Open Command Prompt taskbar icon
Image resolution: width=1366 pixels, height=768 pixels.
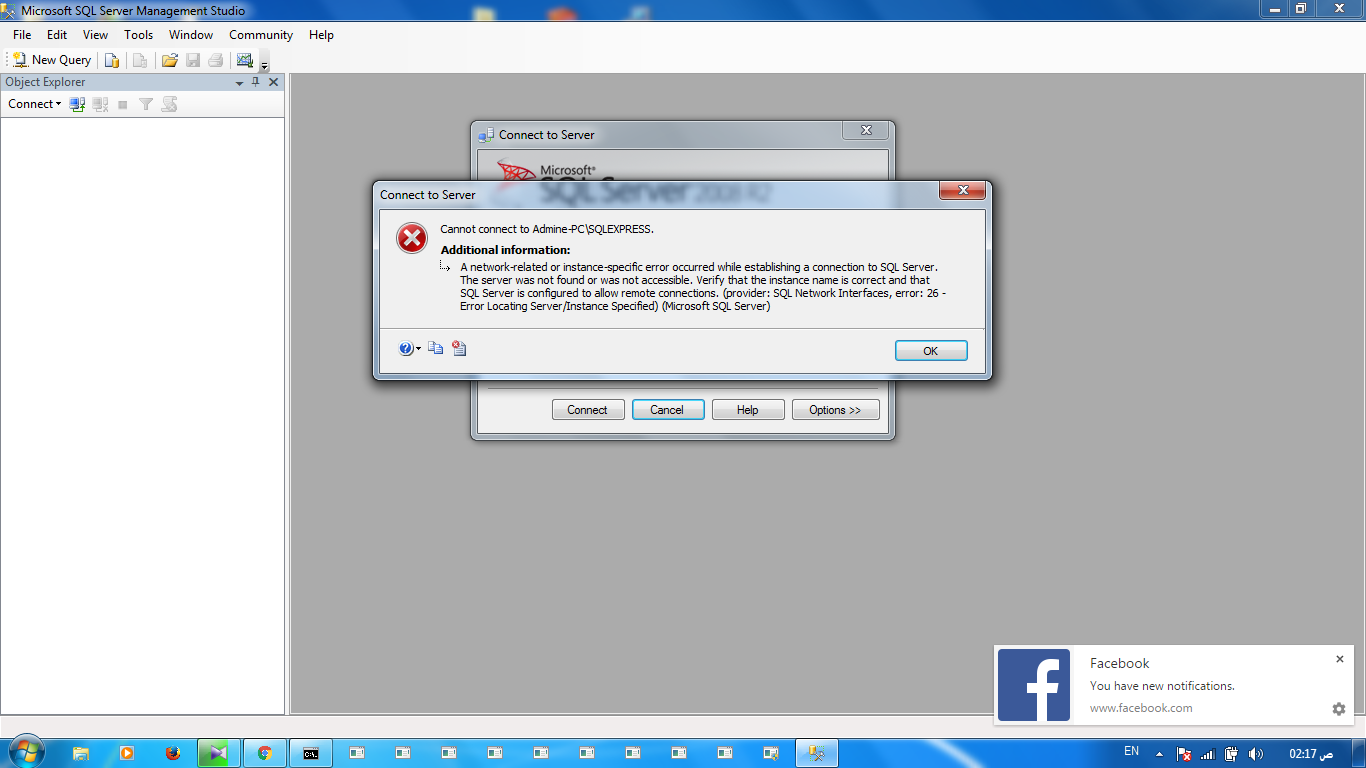pos(311,753)
